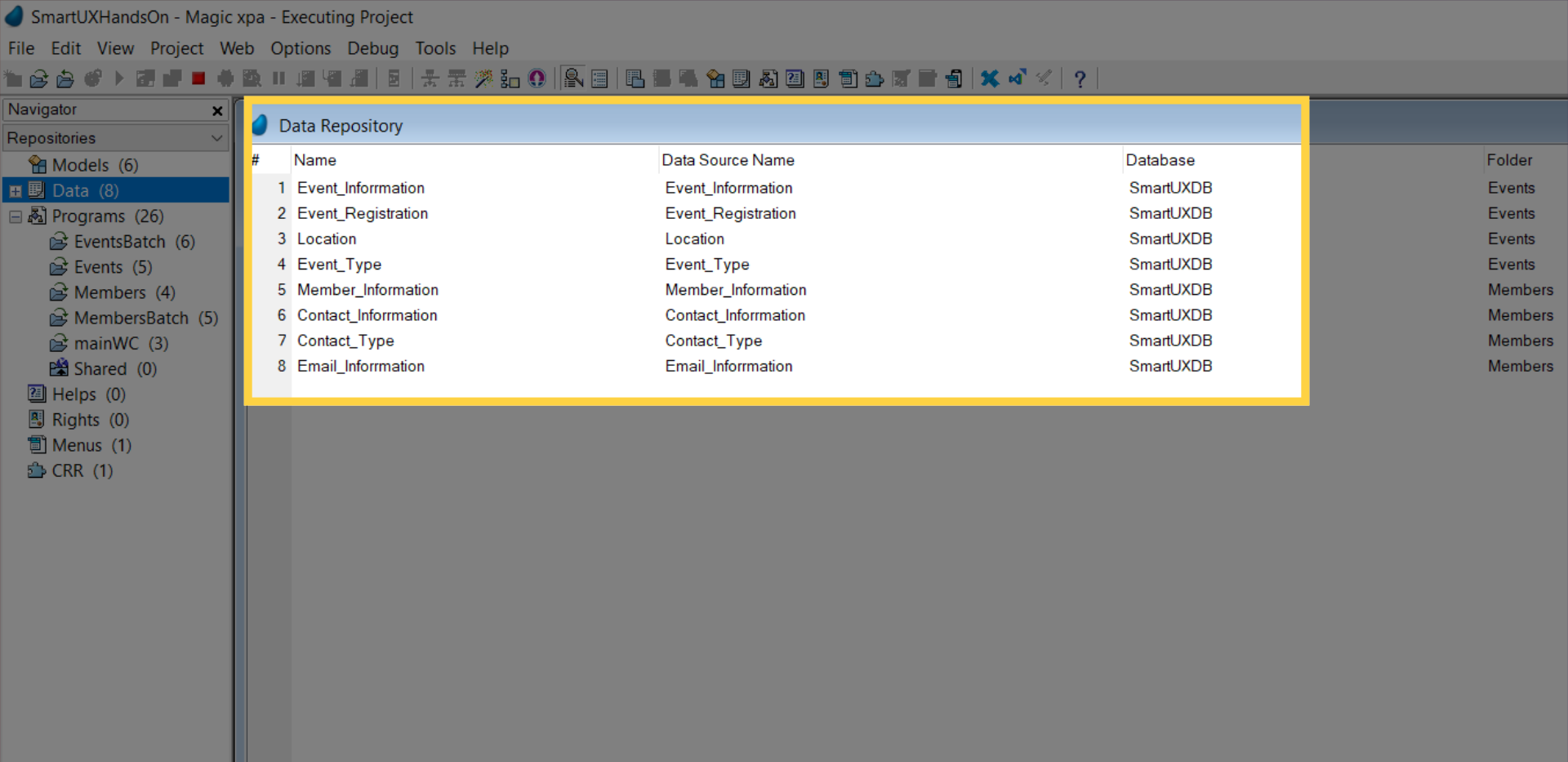Click the Data Source Name column header
Image resolution: width=1568 pixels, height=762 pixels.
click(728, 160)
